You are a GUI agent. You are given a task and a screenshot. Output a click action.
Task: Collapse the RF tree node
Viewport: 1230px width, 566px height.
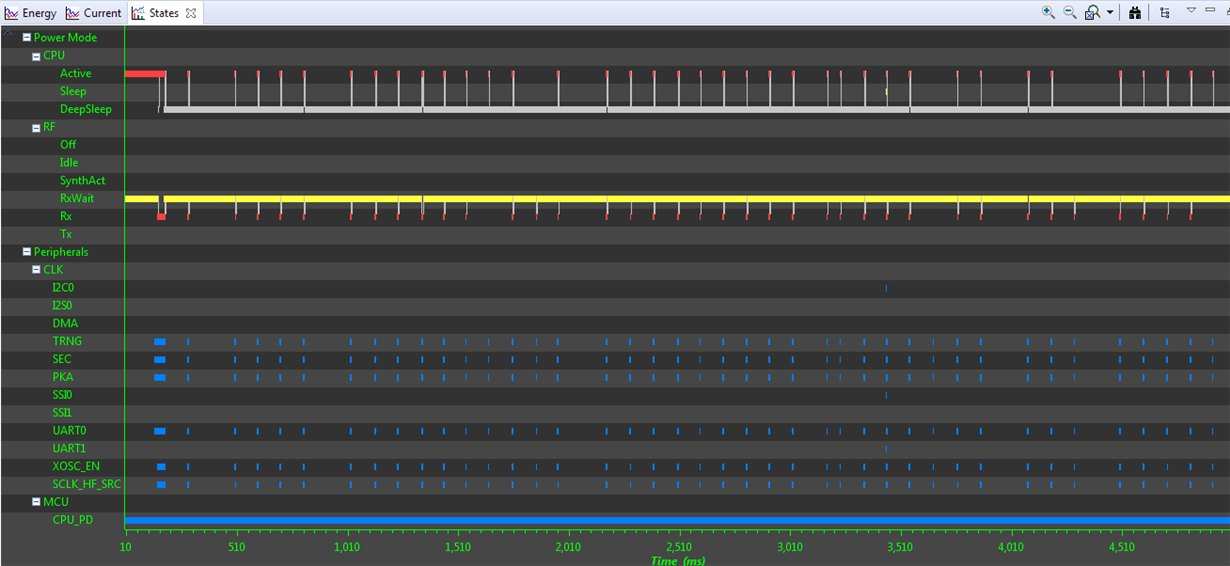(x=36, y=128)
